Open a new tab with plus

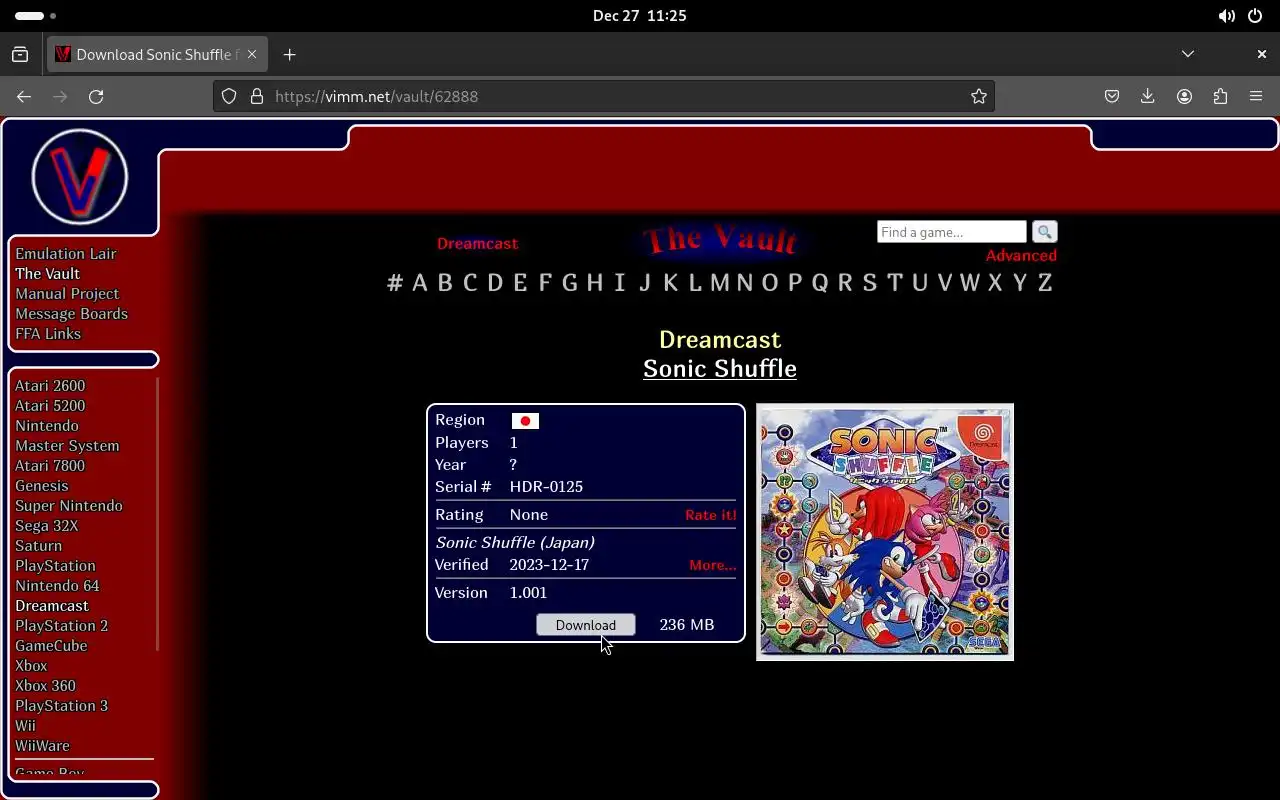click(289, 54)
